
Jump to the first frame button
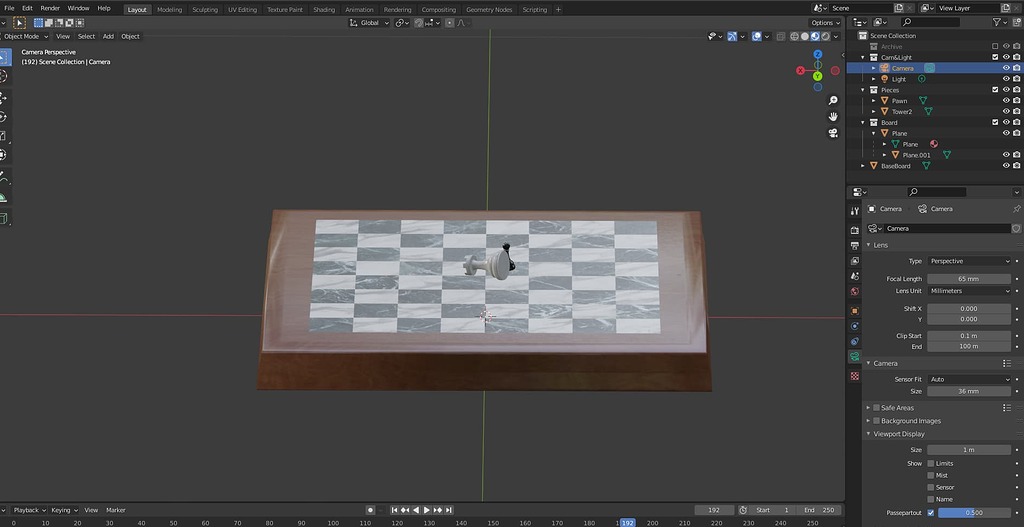tap(394, 510)
